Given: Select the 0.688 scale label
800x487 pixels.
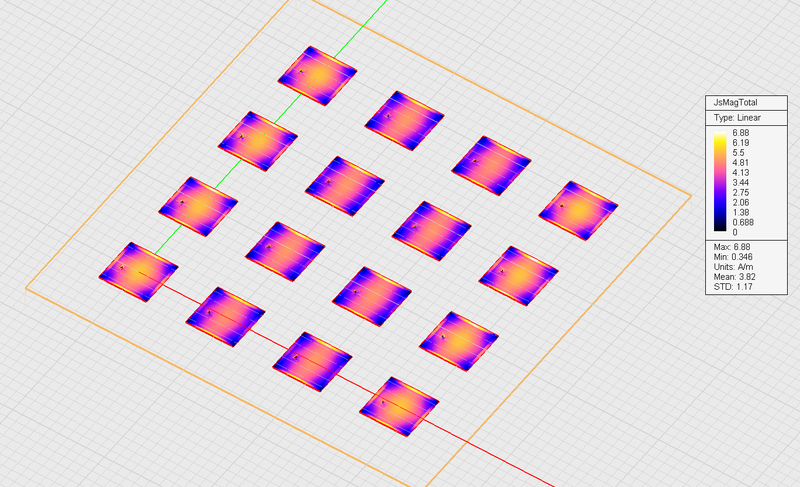Looking at the screenshot, I should (743, 222).
